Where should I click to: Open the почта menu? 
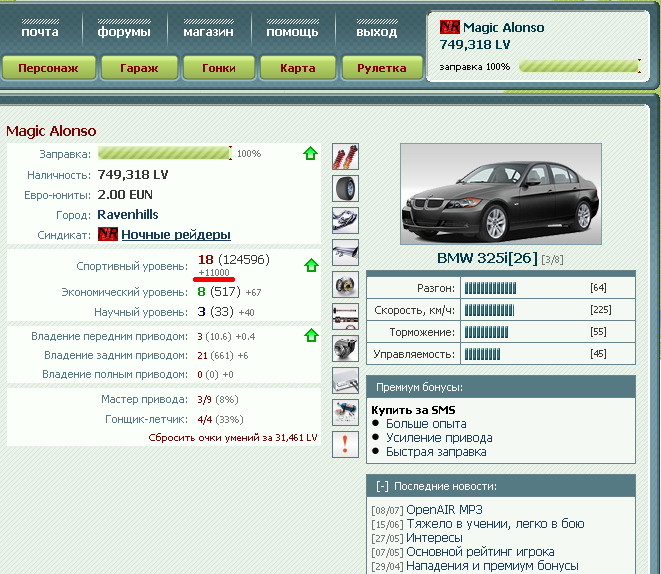[40, 32]
